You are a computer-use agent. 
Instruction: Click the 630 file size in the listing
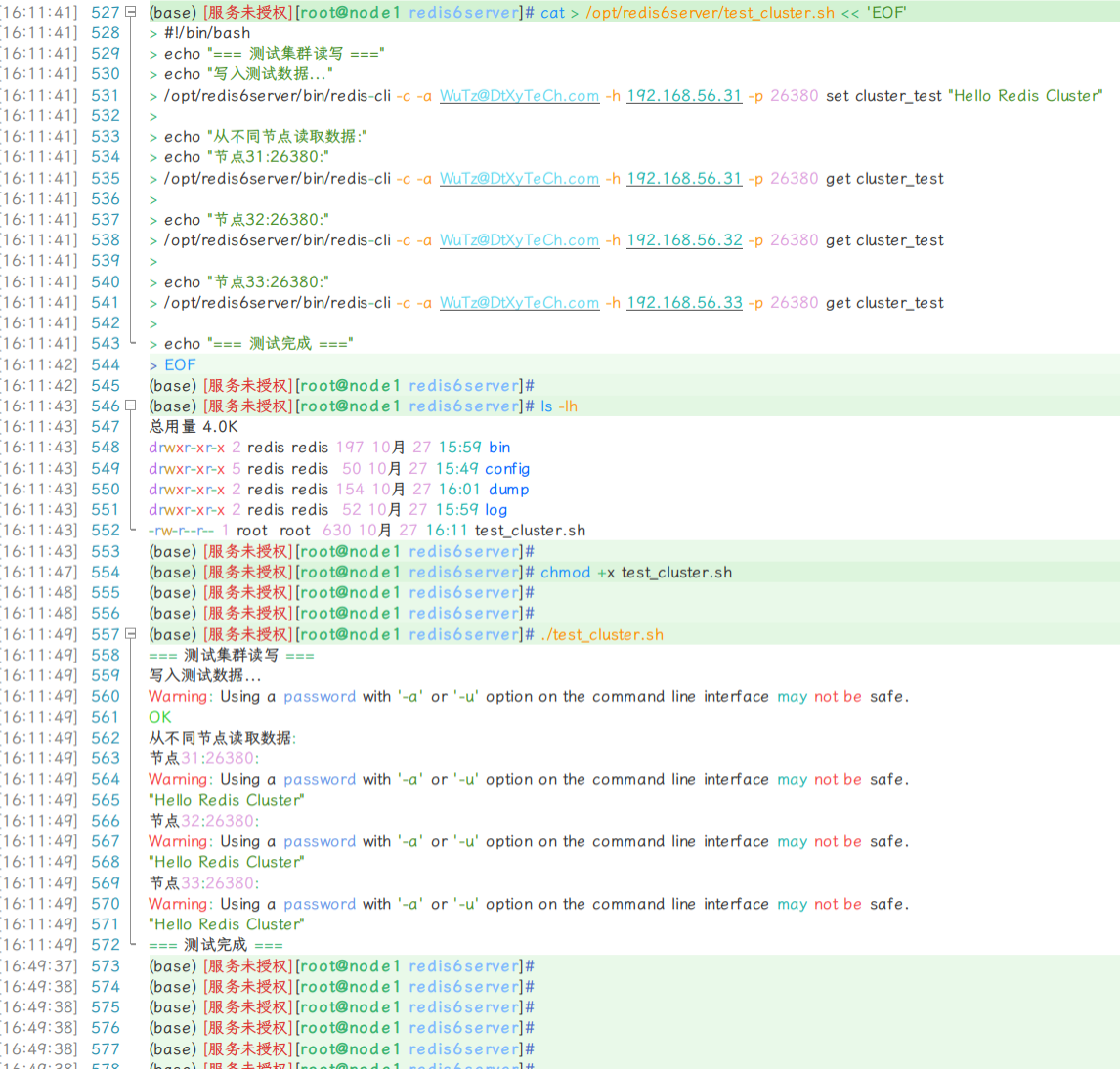click(x=336, y=531)
